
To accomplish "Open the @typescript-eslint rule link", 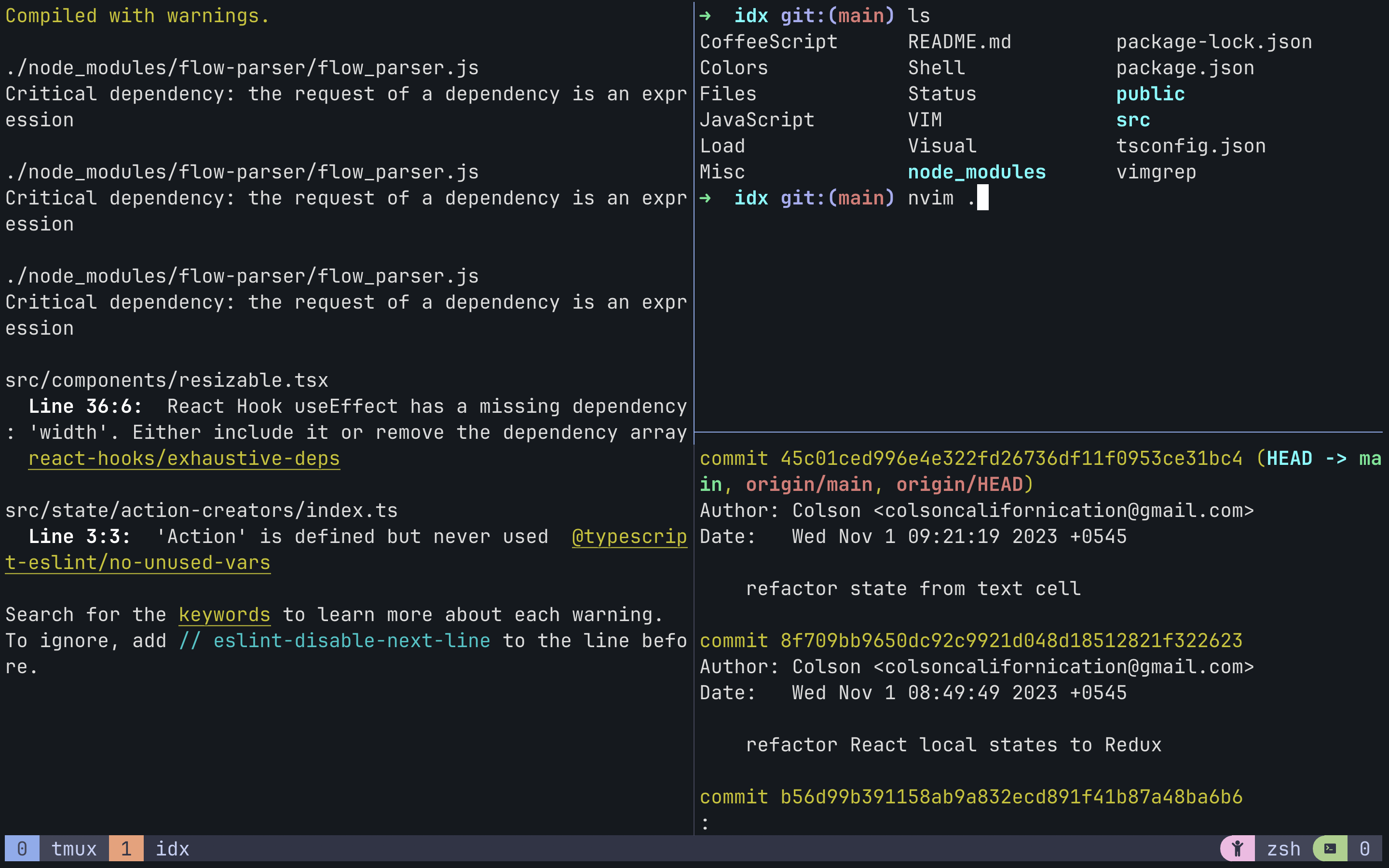I will [630, 536].
